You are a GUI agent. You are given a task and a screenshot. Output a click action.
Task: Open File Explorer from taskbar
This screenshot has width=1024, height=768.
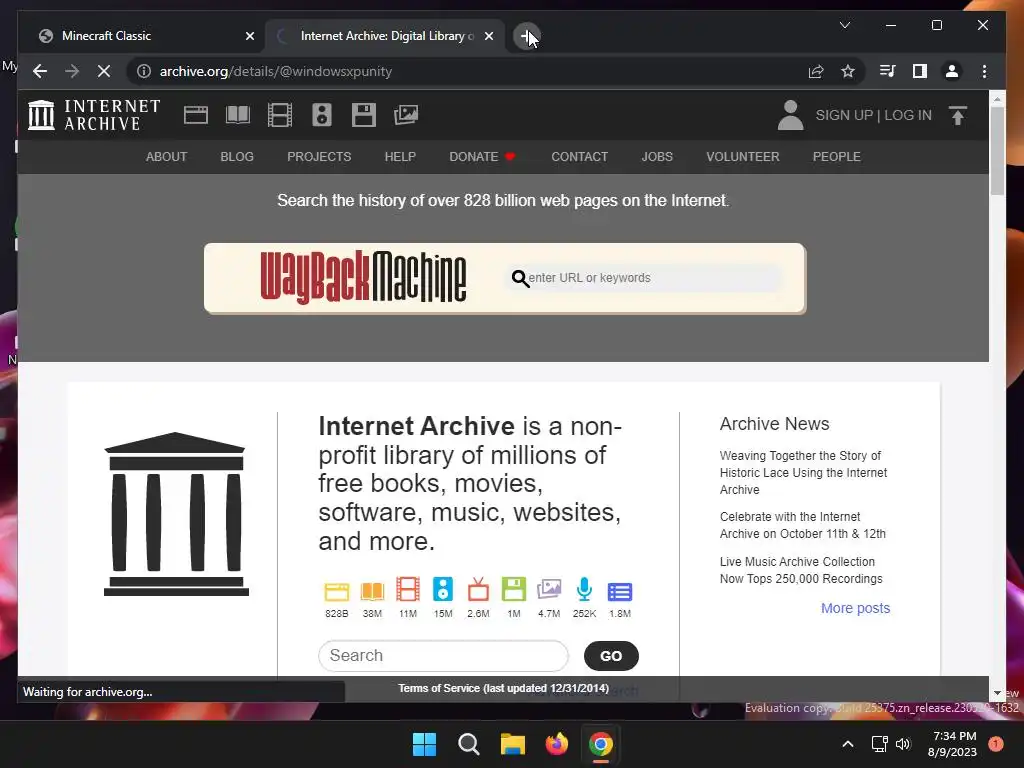tap(513, 744)
